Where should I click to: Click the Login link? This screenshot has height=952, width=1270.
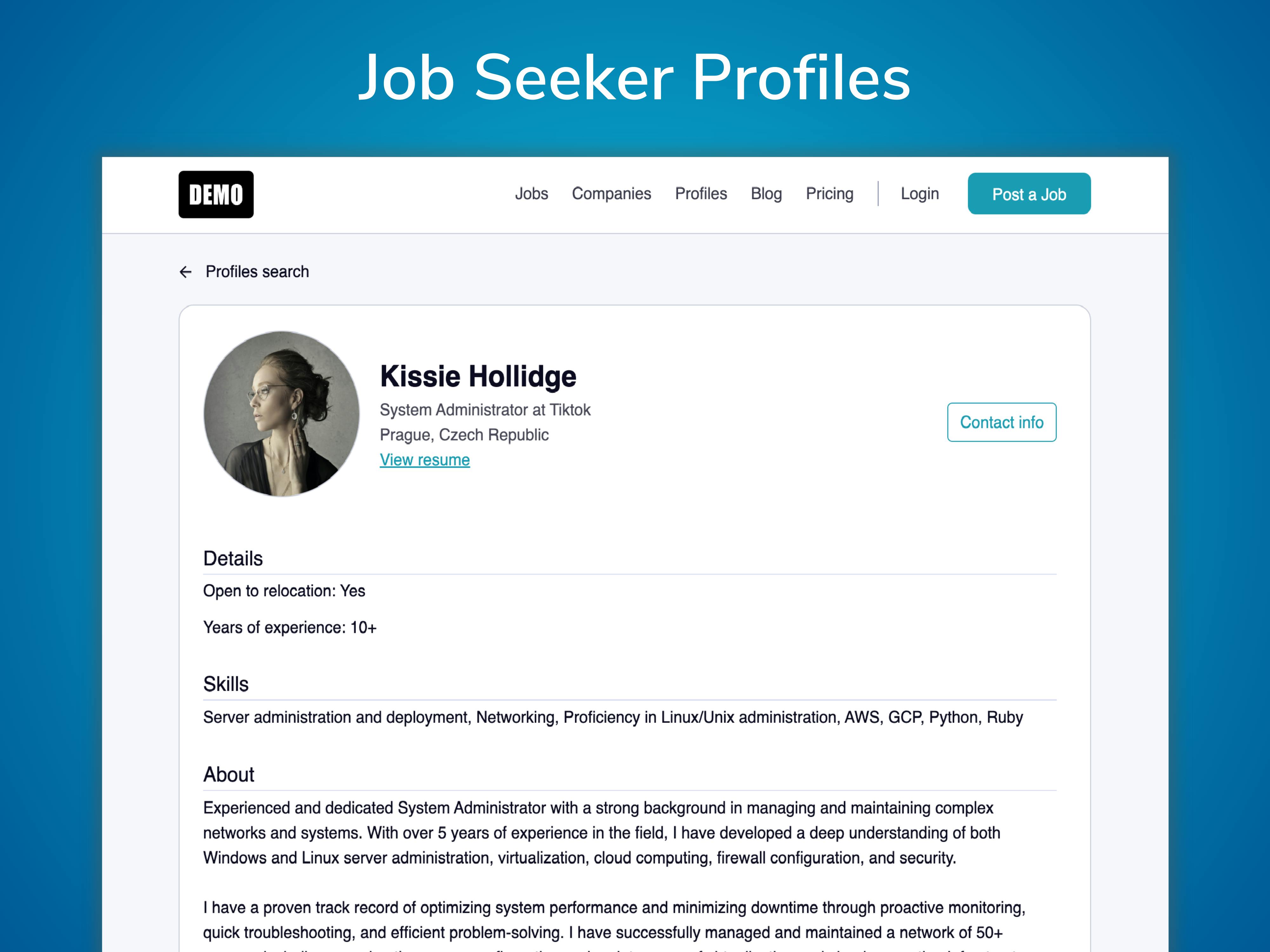(919, 194)
